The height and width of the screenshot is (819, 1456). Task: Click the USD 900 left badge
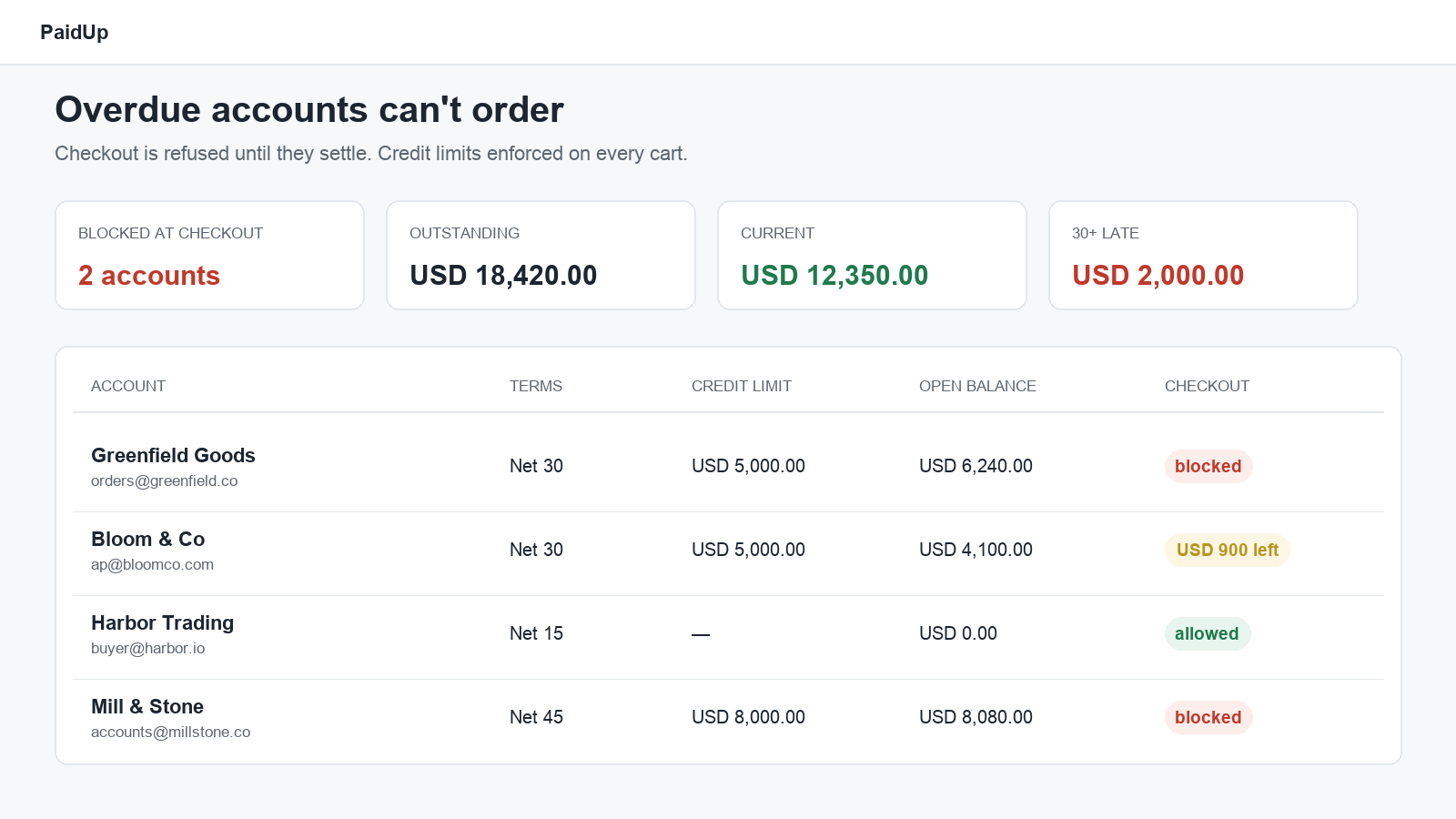pos(1228,550)
